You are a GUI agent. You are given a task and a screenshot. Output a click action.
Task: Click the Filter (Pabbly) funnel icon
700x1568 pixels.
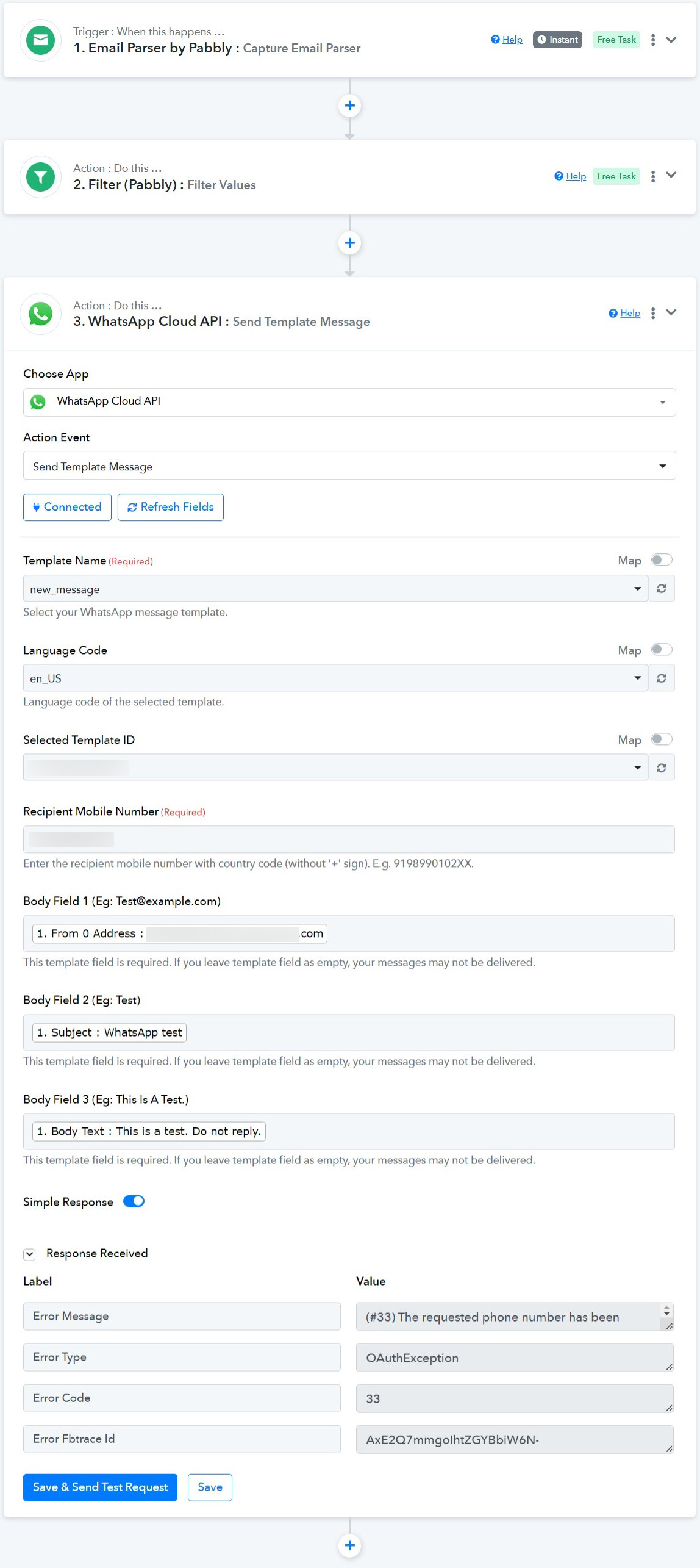[40, 177]
